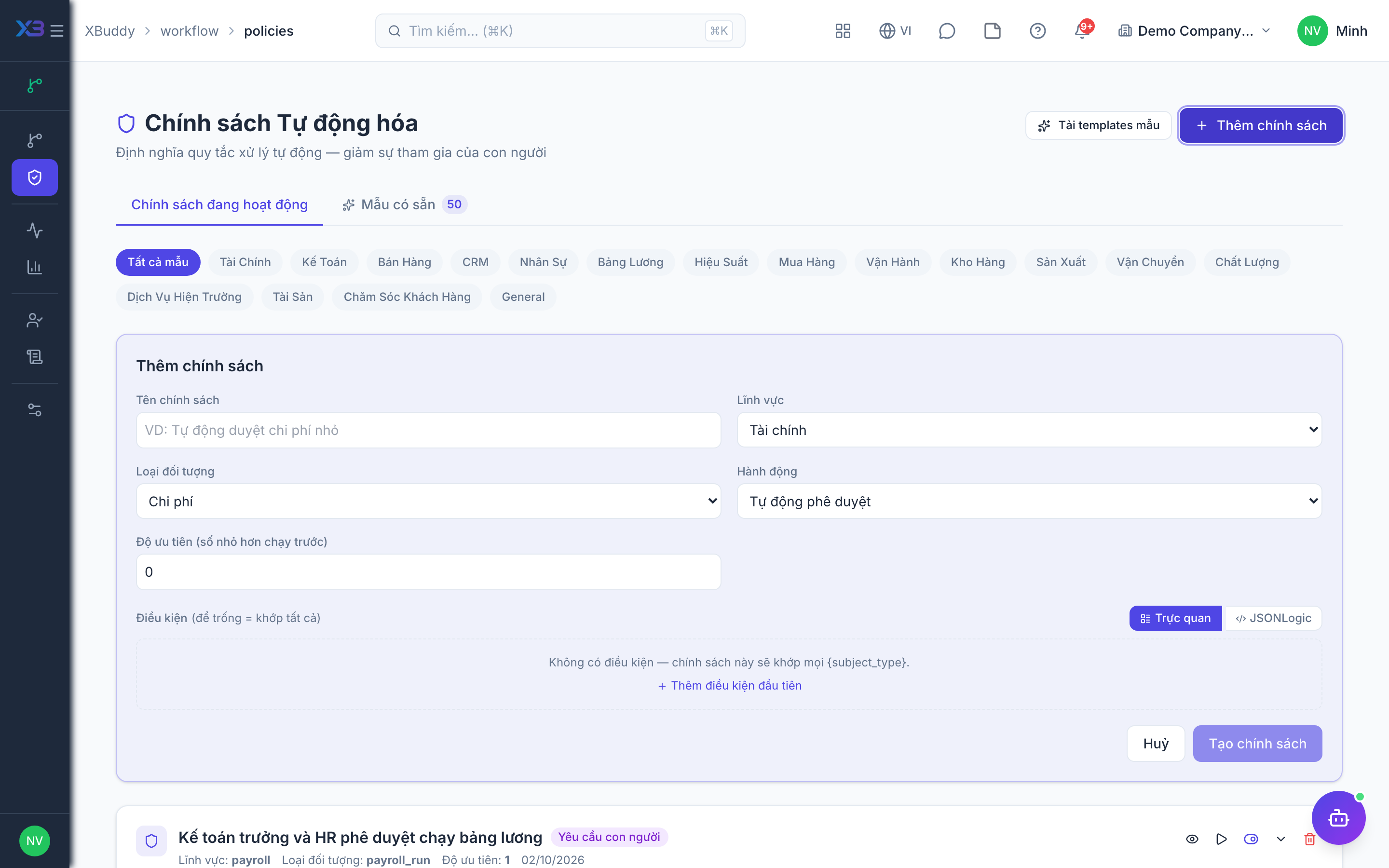Open the Hành động dropdown
Image resolution: width=1389 pixels, height=868 pixels.
[x=1029, y=501]
